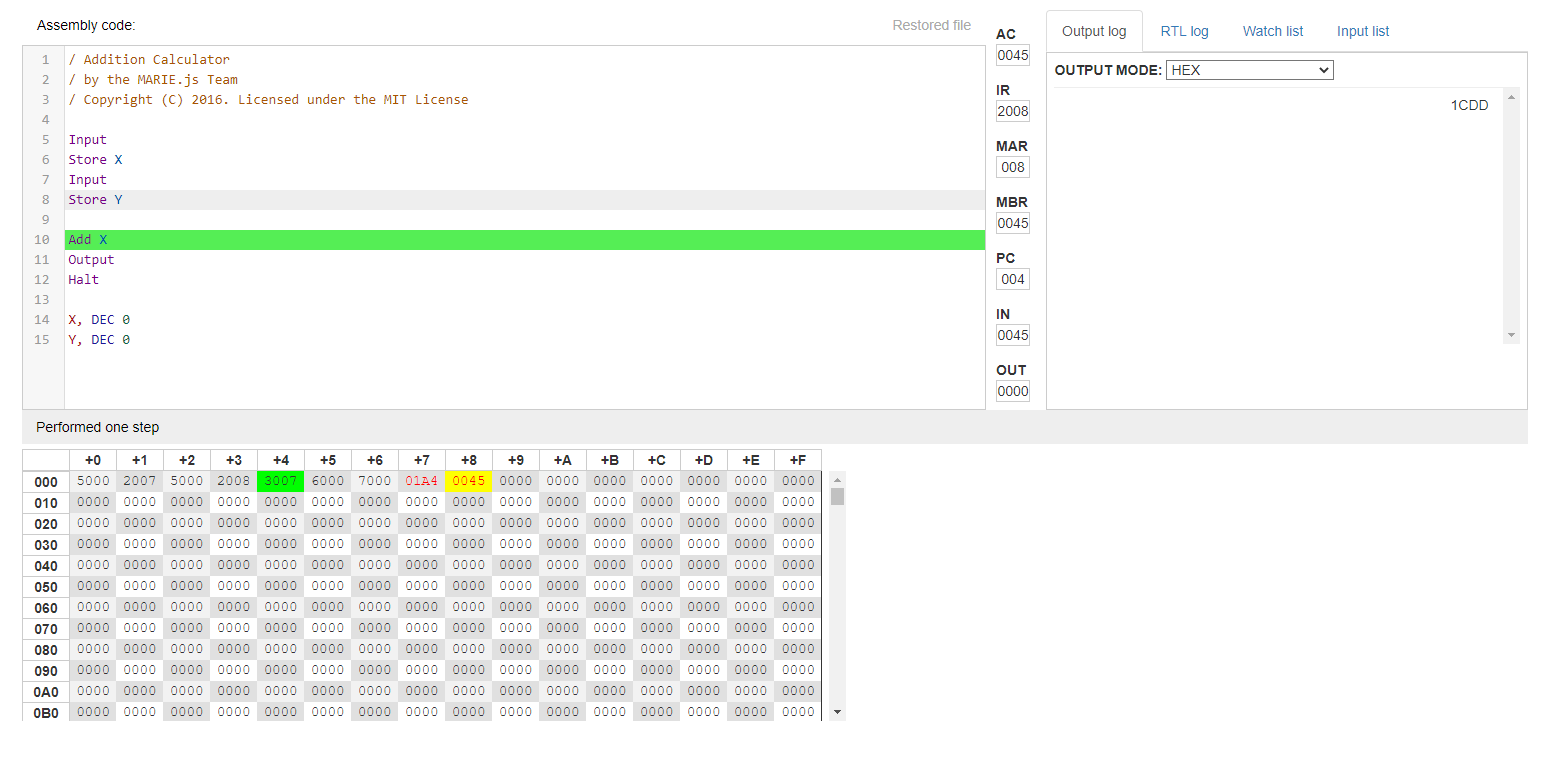Click row header 0B0 in memory table
Image resolution: width=1549 pixels, height=768 pixels.
click(46, 713)
